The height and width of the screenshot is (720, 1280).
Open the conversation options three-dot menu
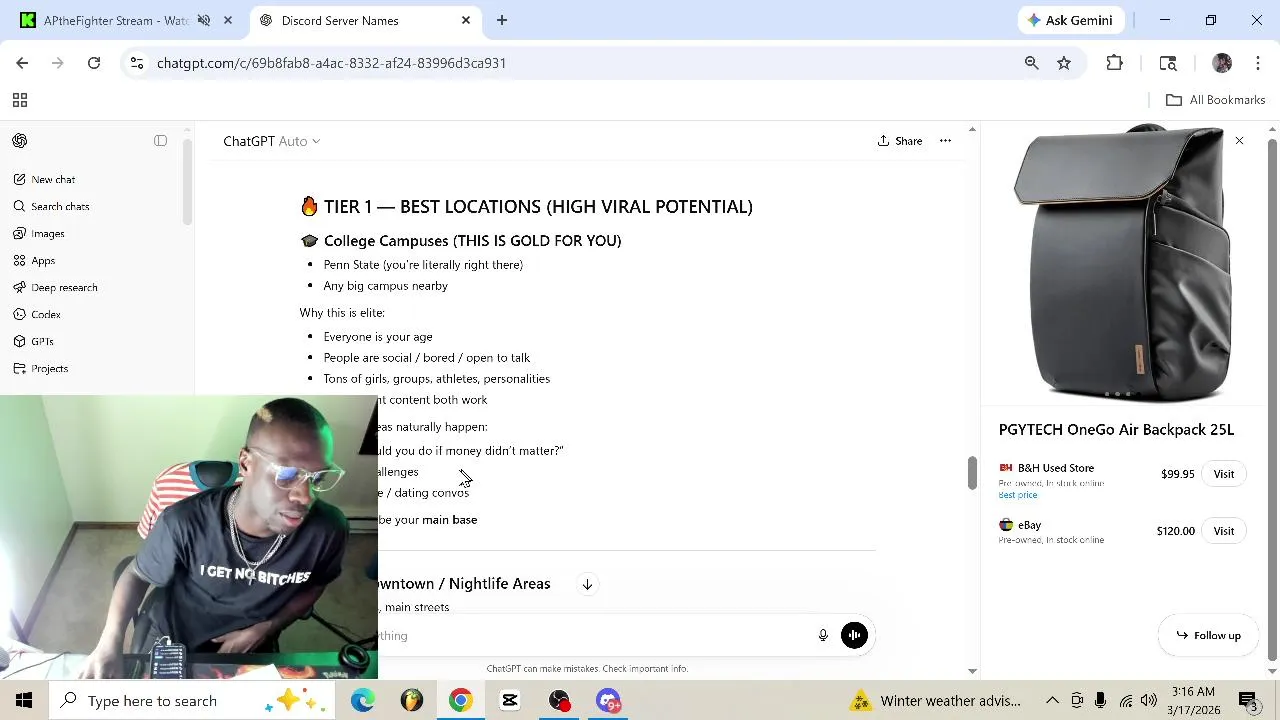(x=945, y=141)
